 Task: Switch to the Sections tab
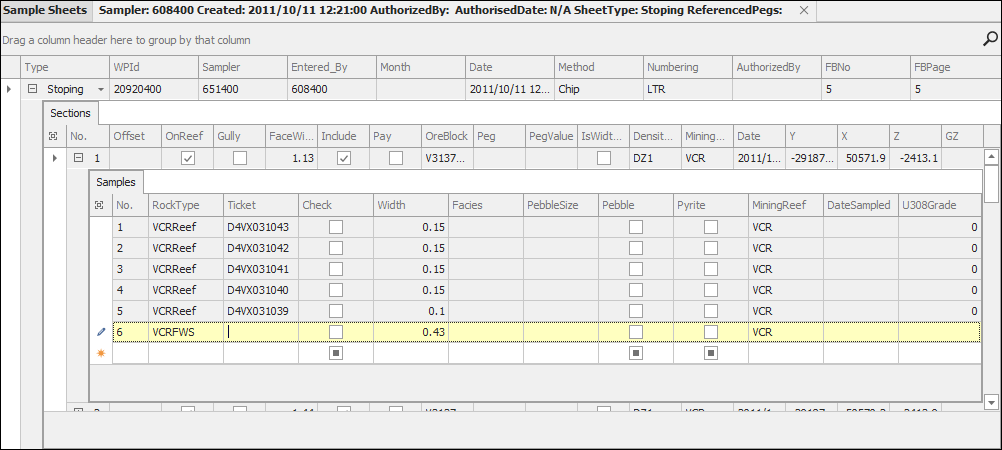point(70,113)
